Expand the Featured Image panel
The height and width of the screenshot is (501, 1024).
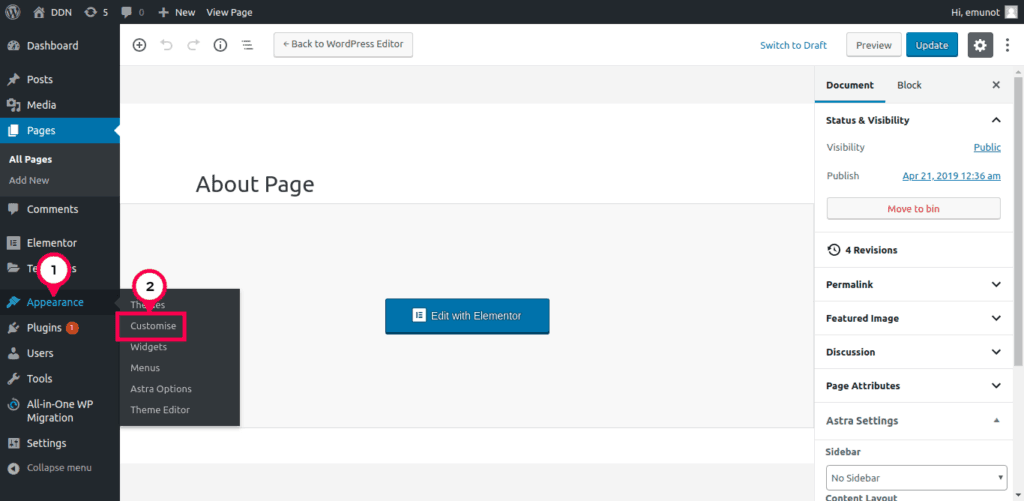point(996,318)
